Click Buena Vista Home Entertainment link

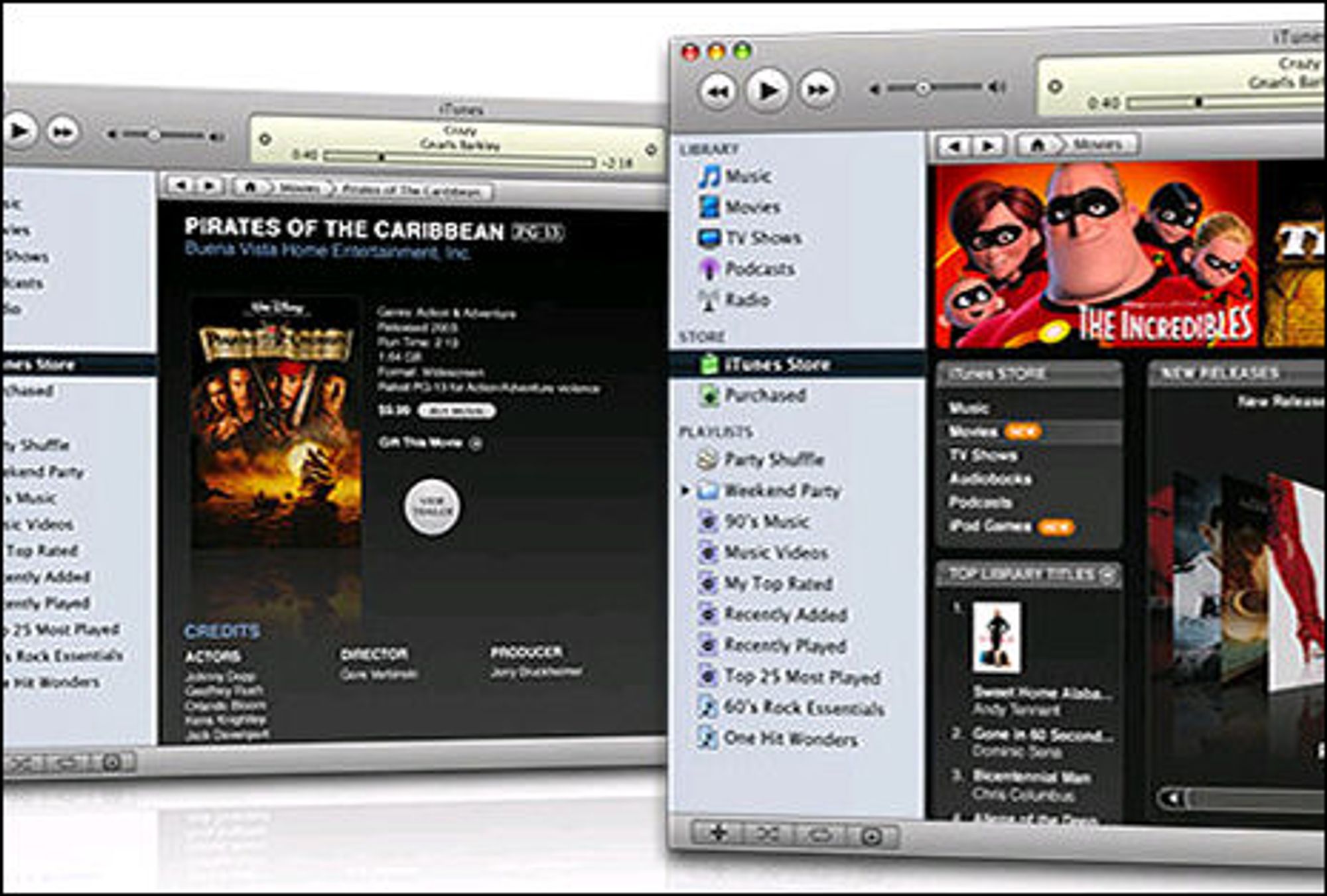(x=328, y=251)
